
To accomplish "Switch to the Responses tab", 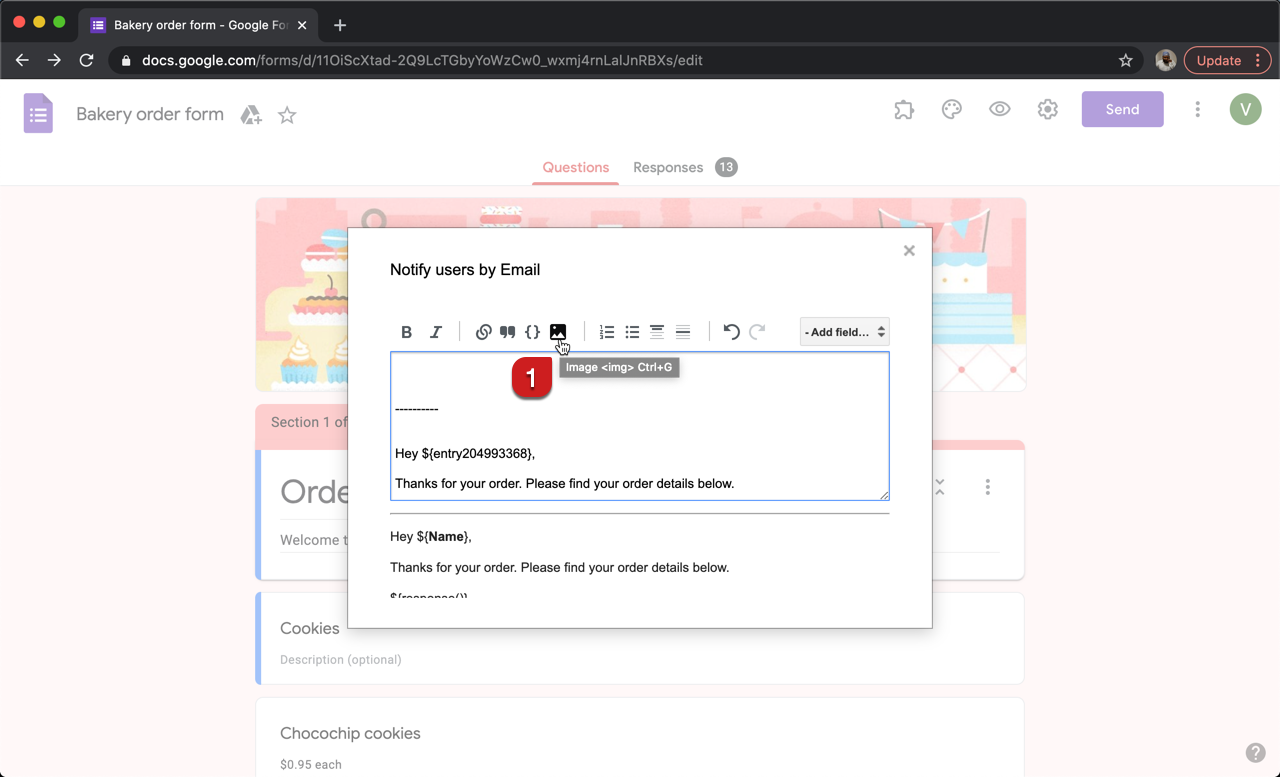I will (668, 167).
